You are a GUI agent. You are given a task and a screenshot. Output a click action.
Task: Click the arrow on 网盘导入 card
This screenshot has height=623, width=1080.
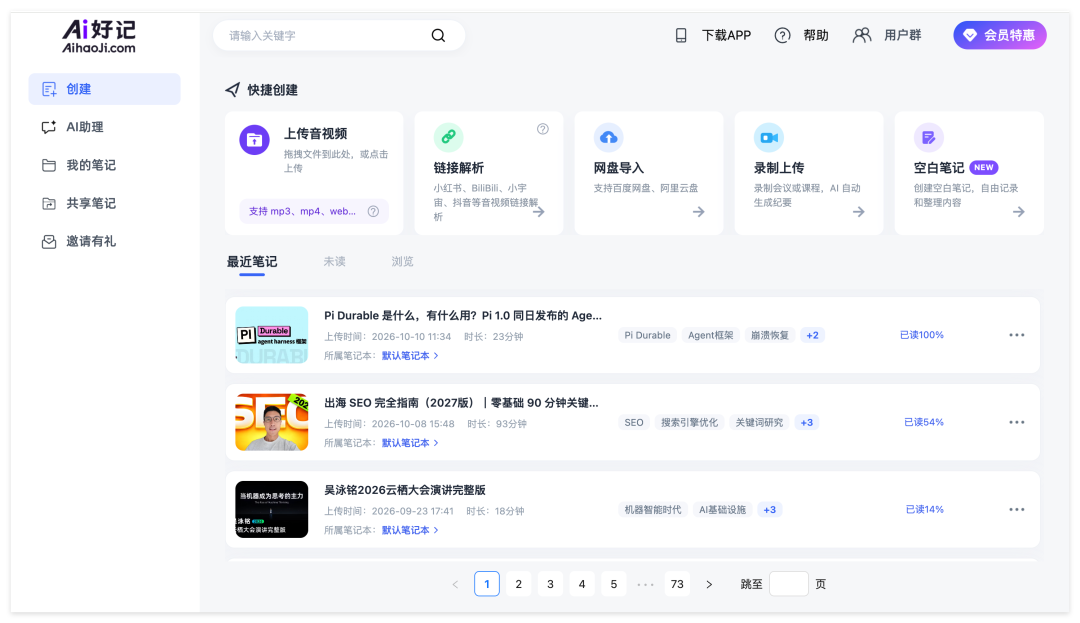pyautogui.click(x=698, y=212)
